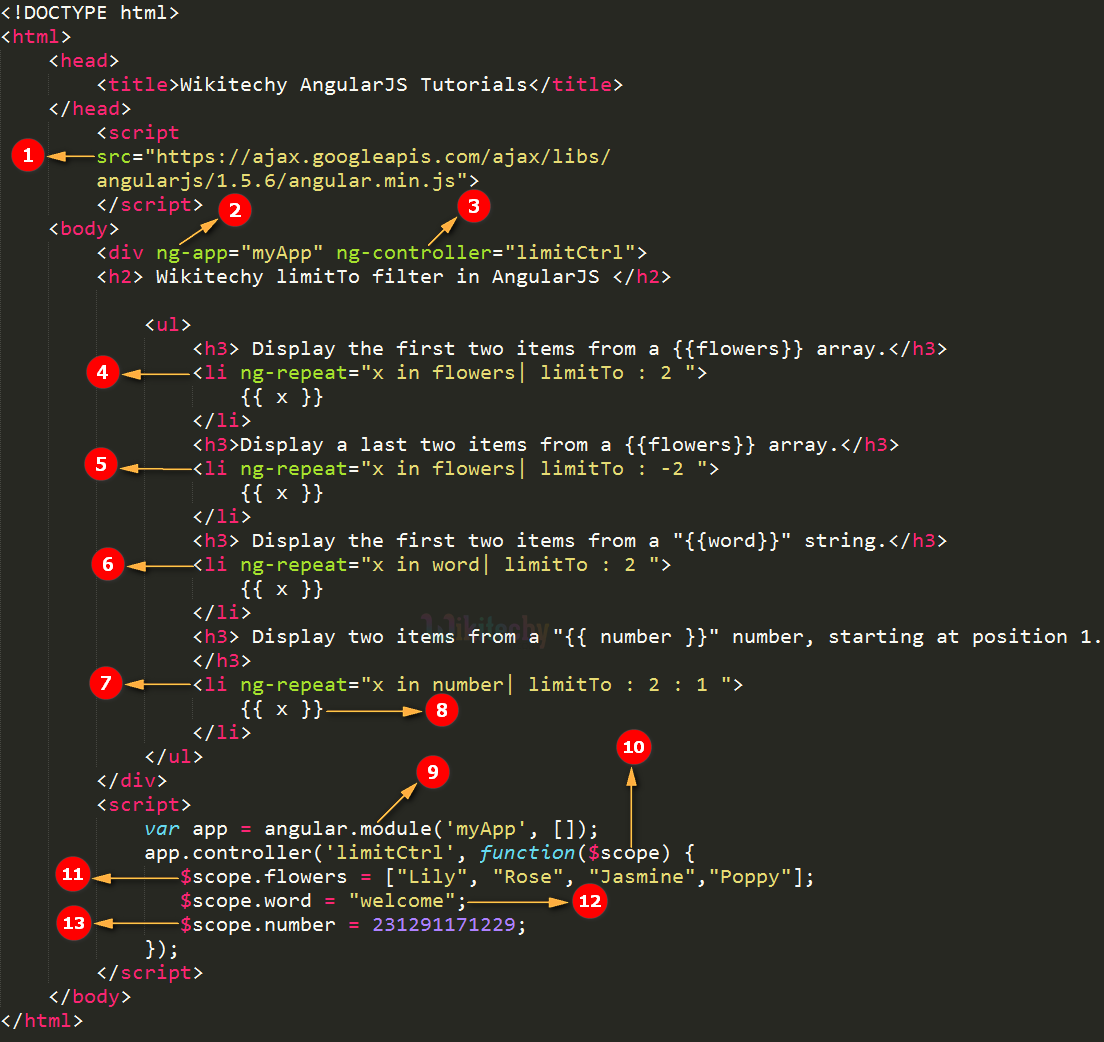Click red marker number 7
The image size is (1104, 1042).
coord(106,683)
